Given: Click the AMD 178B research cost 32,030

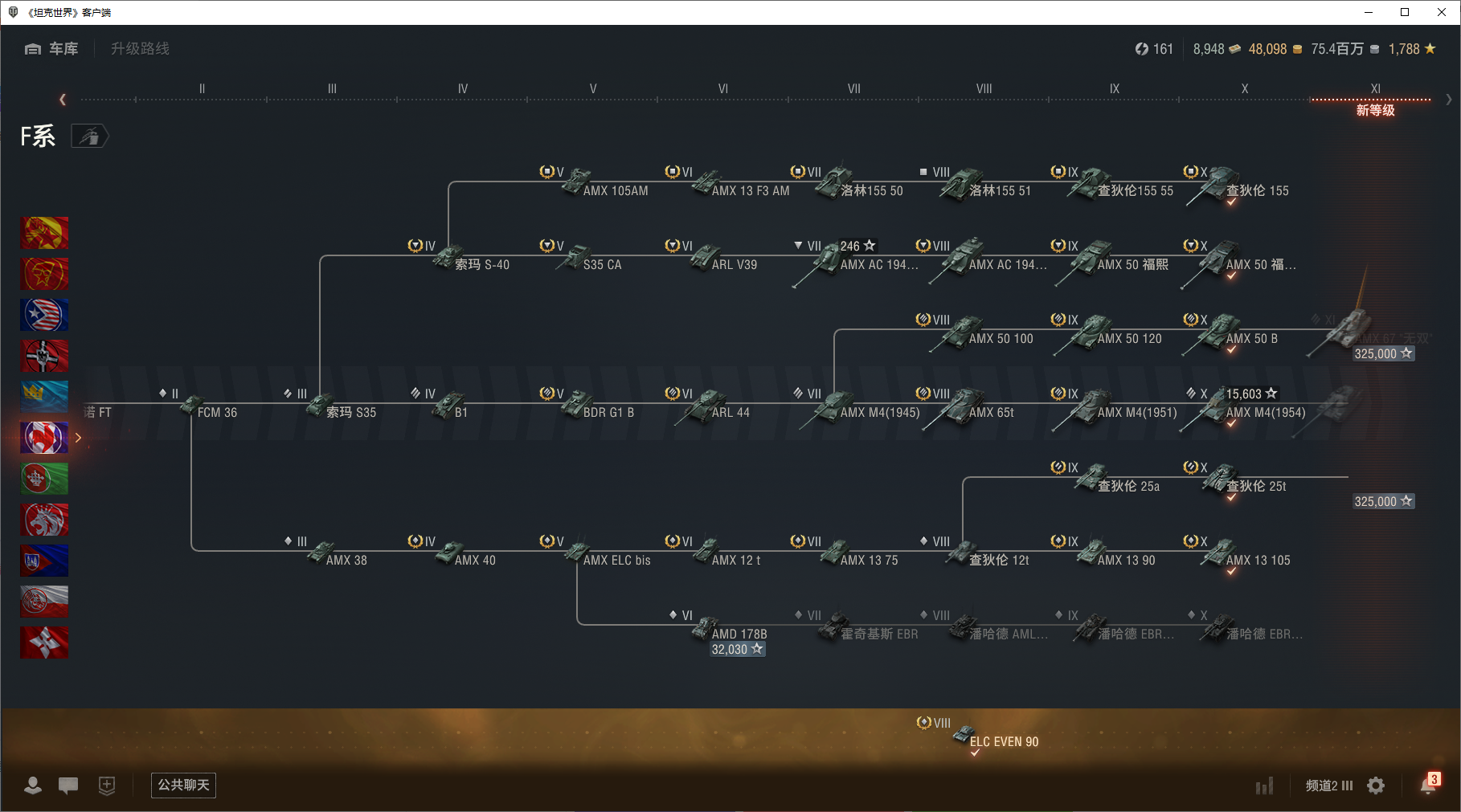Looking at the screenshot, I should (737, 649).
